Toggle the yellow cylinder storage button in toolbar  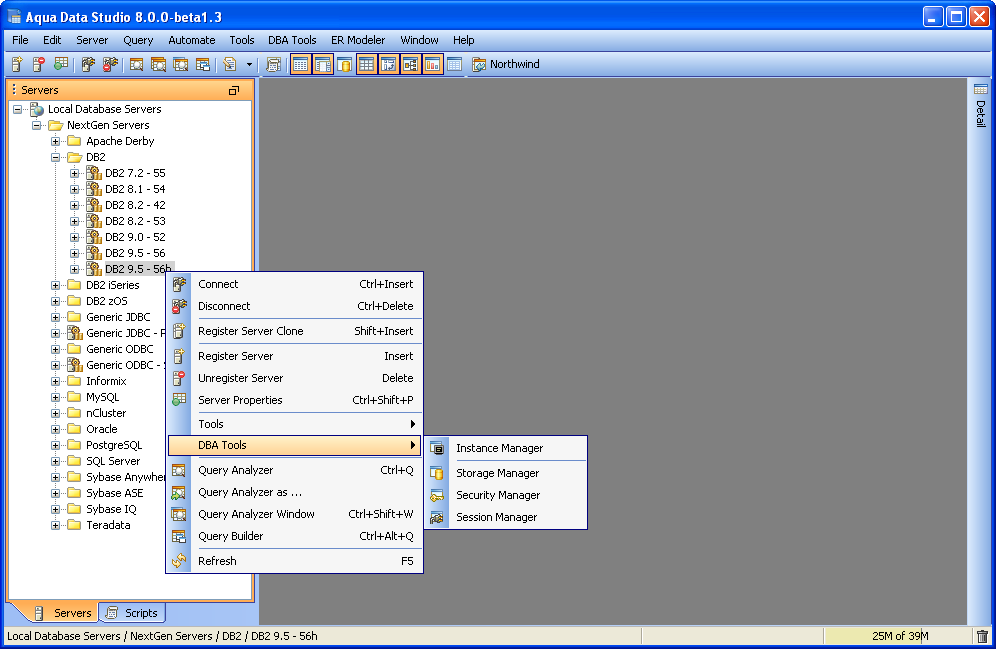(x=344, y=64)
